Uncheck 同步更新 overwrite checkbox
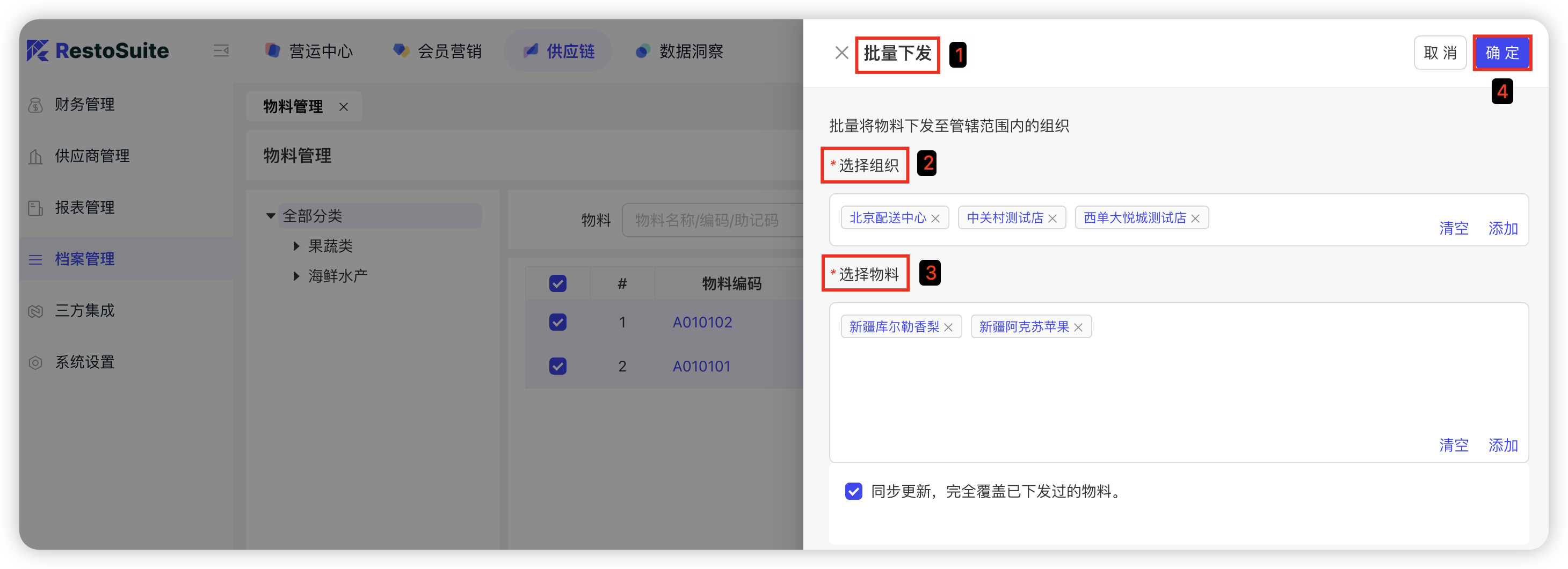1568x569 pixels. (853, 491)
